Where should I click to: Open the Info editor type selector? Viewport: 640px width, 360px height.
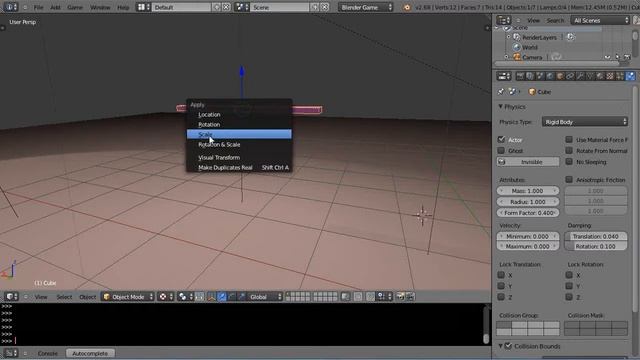pyautogui.click(x=11, y=7)
